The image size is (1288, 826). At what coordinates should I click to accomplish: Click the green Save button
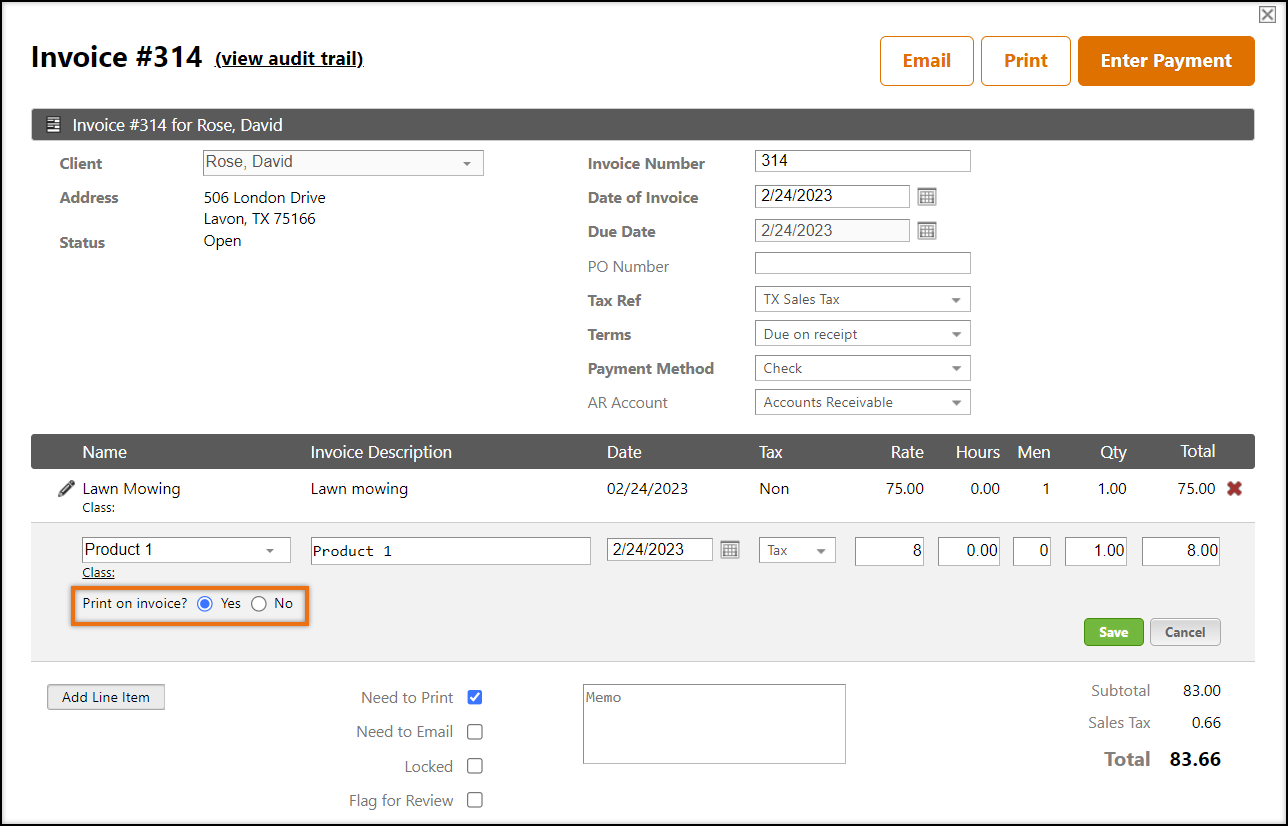pos(1113,632)
